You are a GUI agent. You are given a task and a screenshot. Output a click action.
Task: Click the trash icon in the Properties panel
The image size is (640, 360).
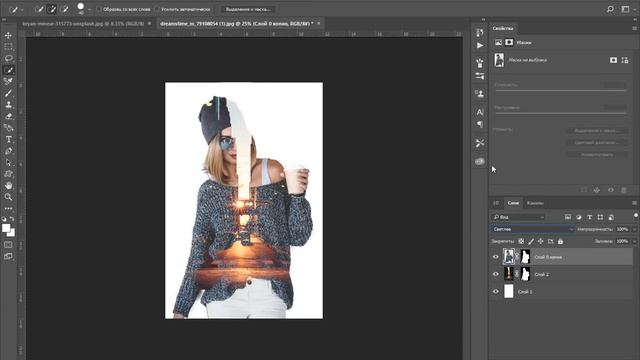pyautogui.click(x=624, y=190)
